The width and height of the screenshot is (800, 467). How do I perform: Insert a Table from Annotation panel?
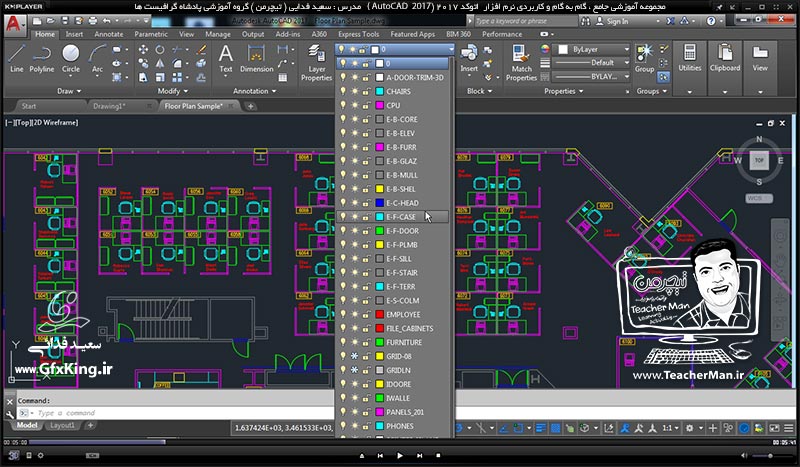pos(283,78)
